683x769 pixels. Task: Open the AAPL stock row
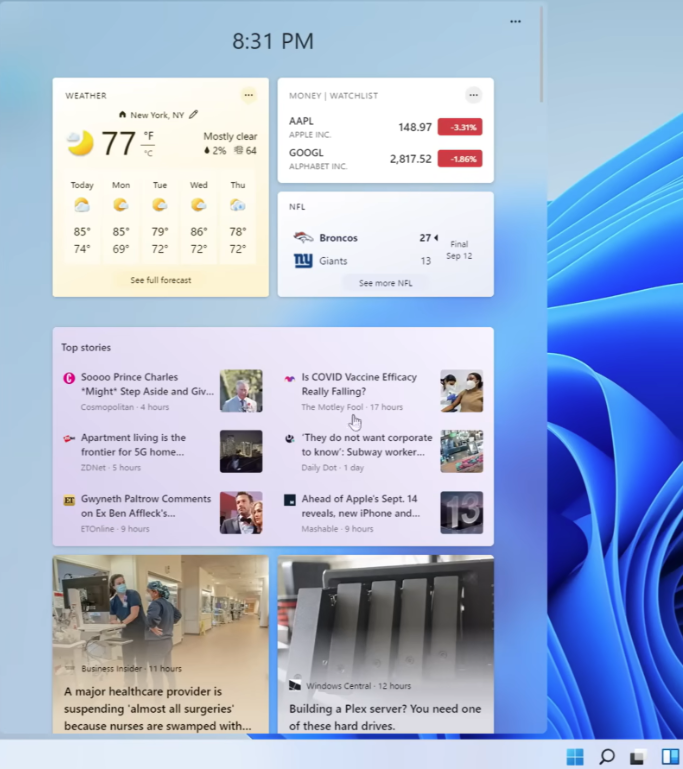click(385, 127)
